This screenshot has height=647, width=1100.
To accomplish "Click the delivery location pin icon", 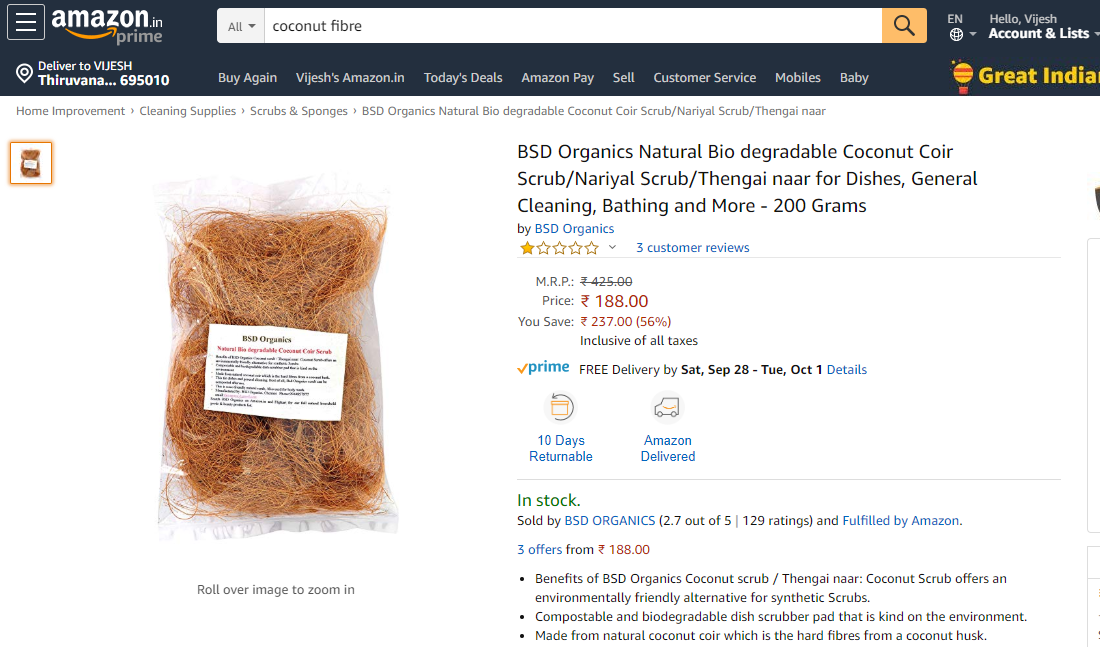I will (x=25, y=73).
